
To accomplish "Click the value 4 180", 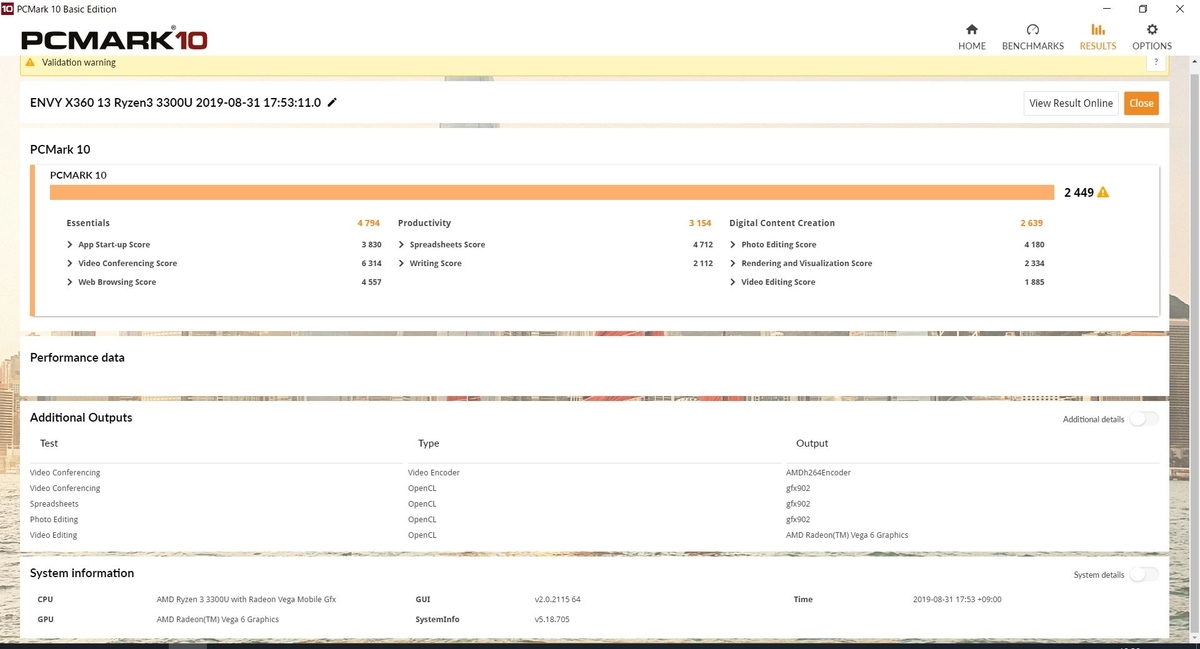I will coord(1034,245).
